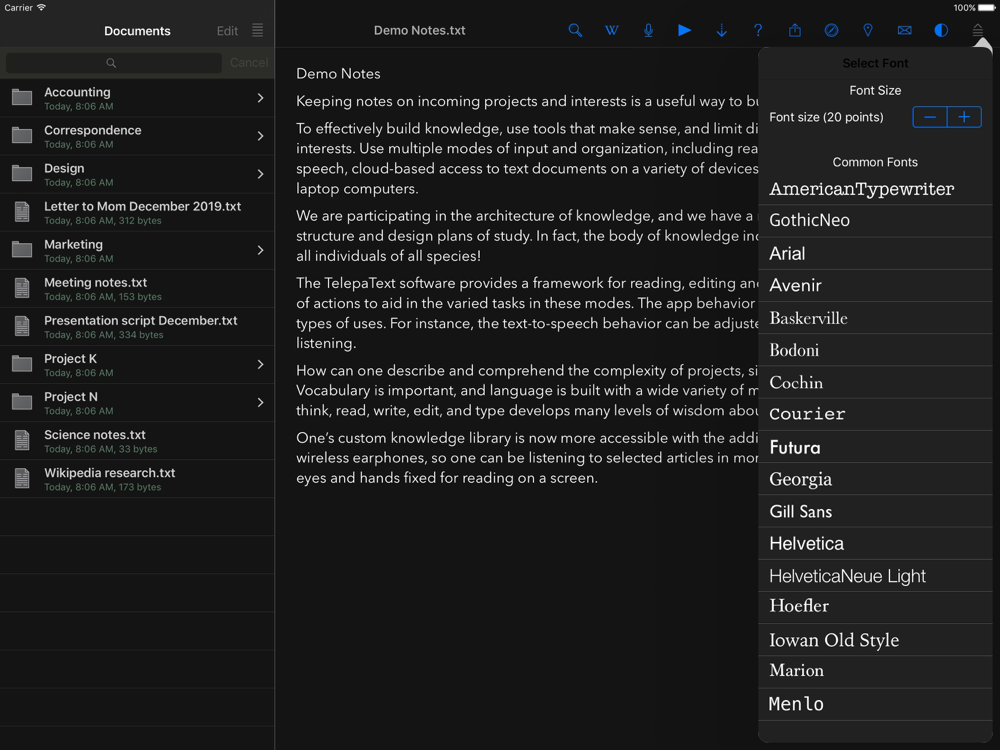
Task: Select Arial font
Action: 875,253
